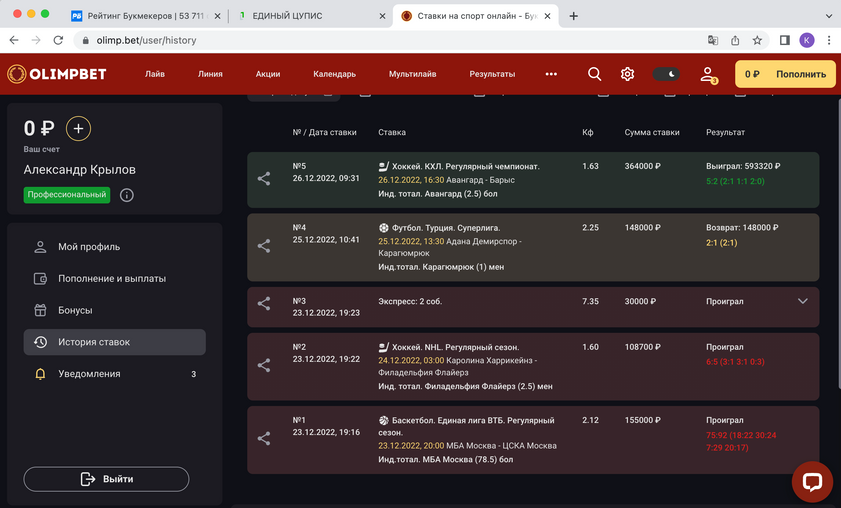Open Chrome profile avatar K
Image resolution: width=841 pixels, height=508 pixels.
(807, 40)
